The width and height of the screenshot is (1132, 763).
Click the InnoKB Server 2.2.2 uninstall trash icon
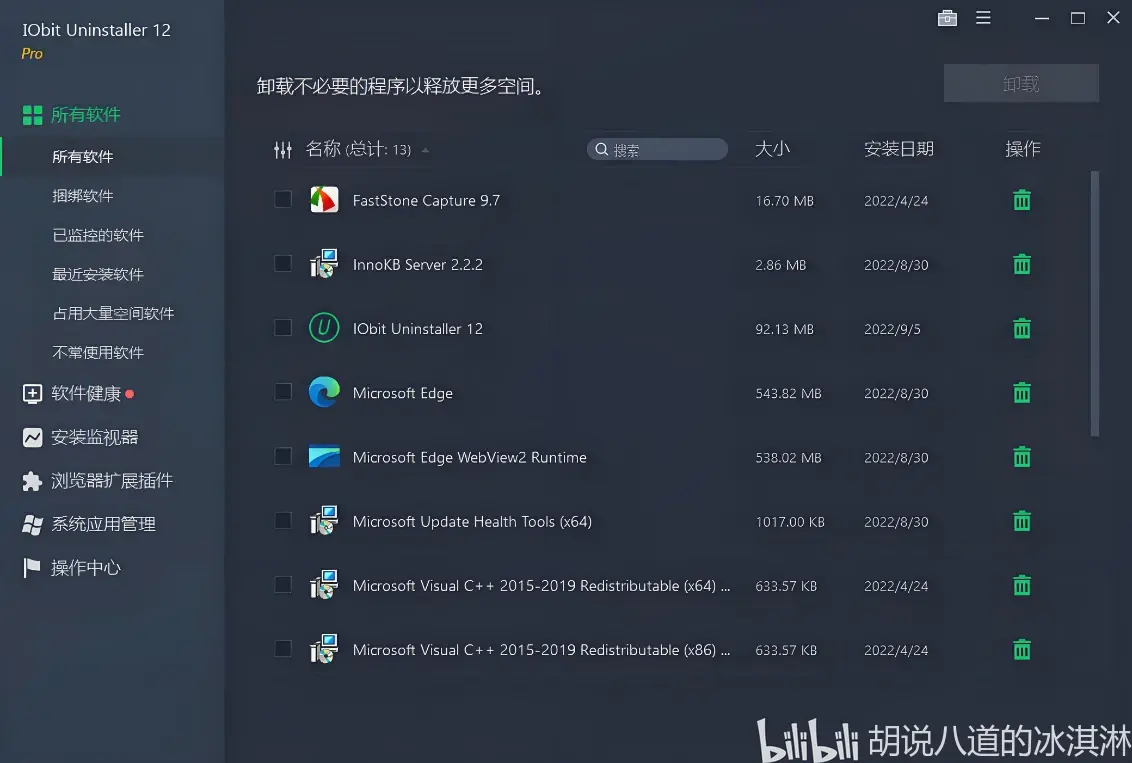point(1022,264)
